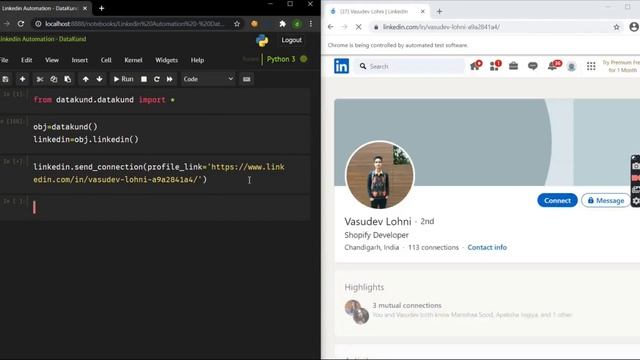The width and height of the screenshot is (640, 360).
Task: Open LinkedIn Work apps grid icon
Action: pos(591,66)
